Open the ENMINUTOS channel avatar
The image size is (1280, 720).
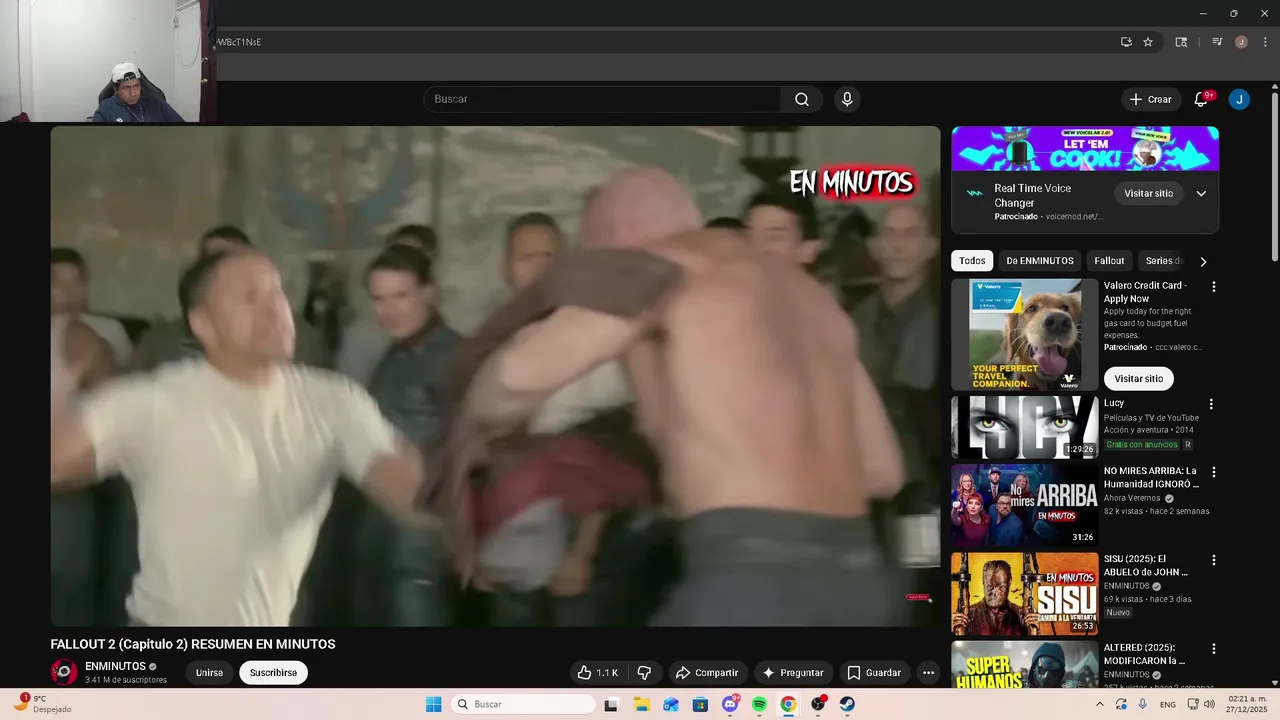[64, 672]
